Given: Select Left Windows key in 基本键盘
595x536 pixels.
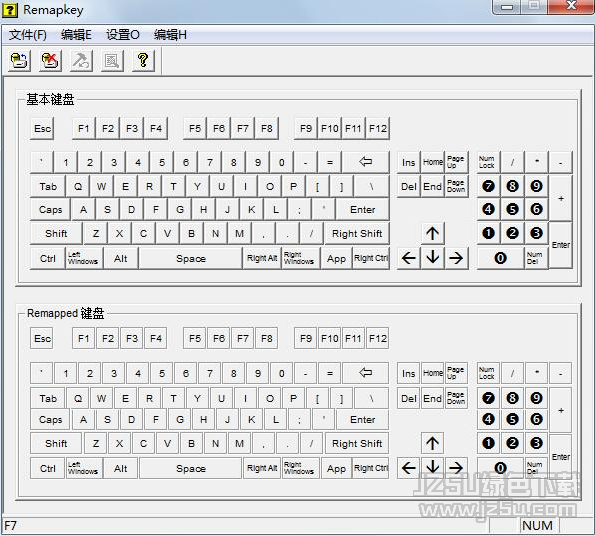Looking at the screenshot, I should pos(83,258).
